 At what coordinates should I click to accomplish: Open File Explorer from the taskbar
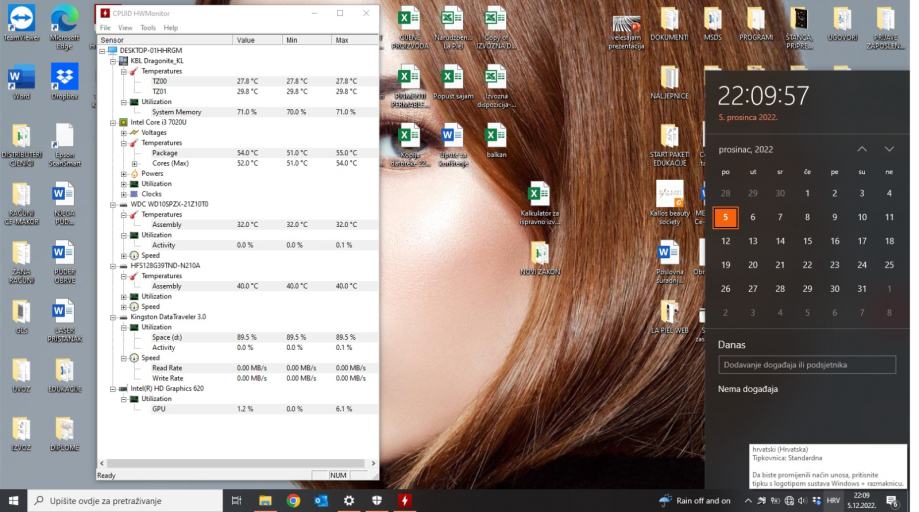pos(265,500)
